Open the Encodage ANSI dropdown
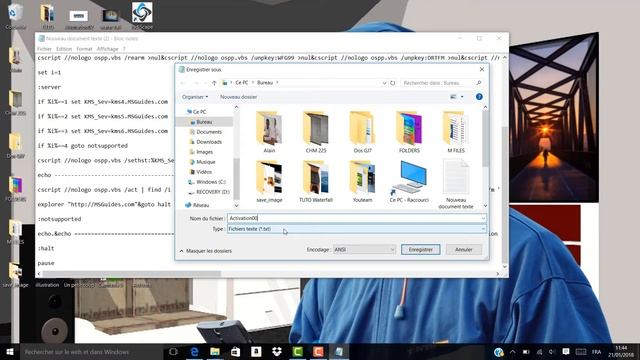Image resolution: width=640 pixels, height=360 pixels. [364, 249]
